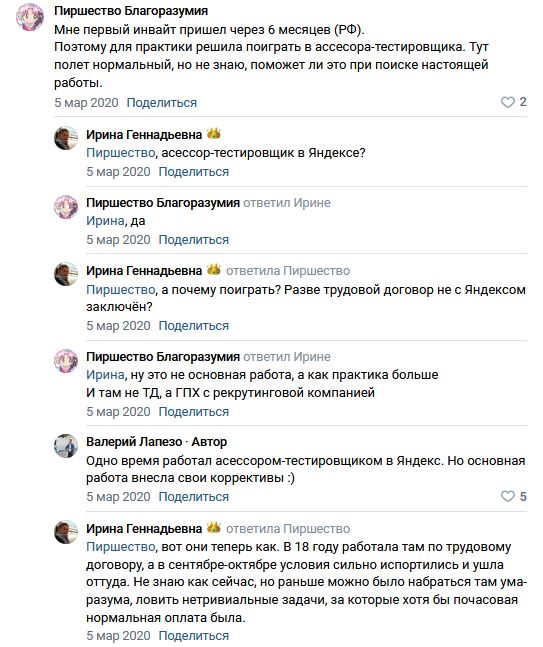Open Пиршество avatar on the 'Ирина, да' reply
Screen dimensions: 543x647
coord(66,207)
